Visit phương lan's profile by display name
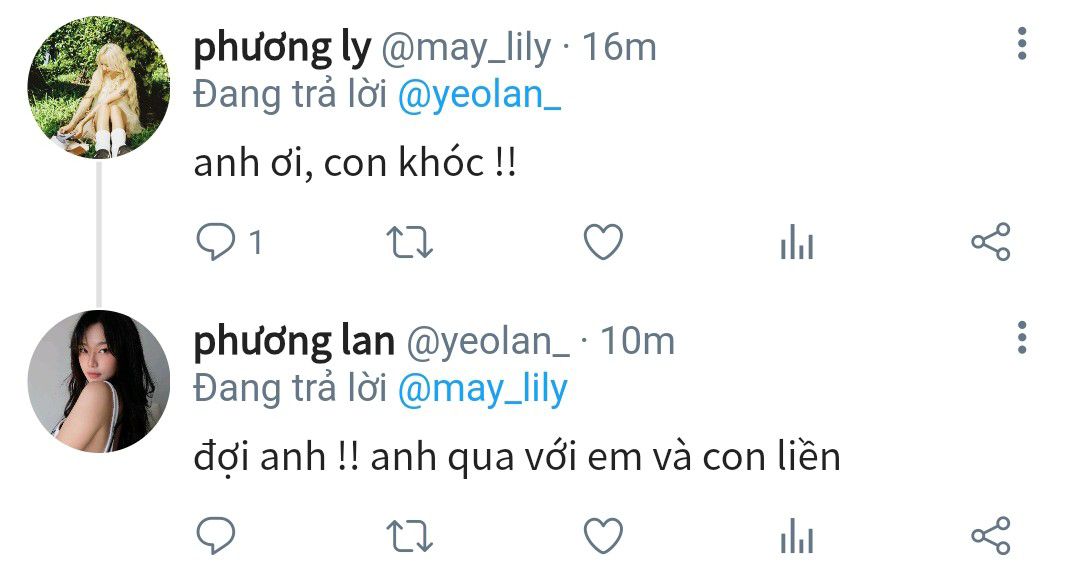The height and width of the screenshot is (576, 1080). tap(294, 342)
